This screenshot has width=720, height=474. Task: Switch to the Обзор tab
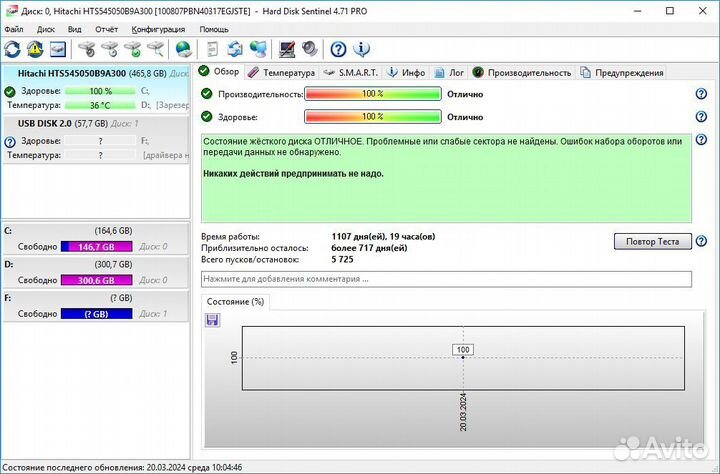(x=219, y=72)
